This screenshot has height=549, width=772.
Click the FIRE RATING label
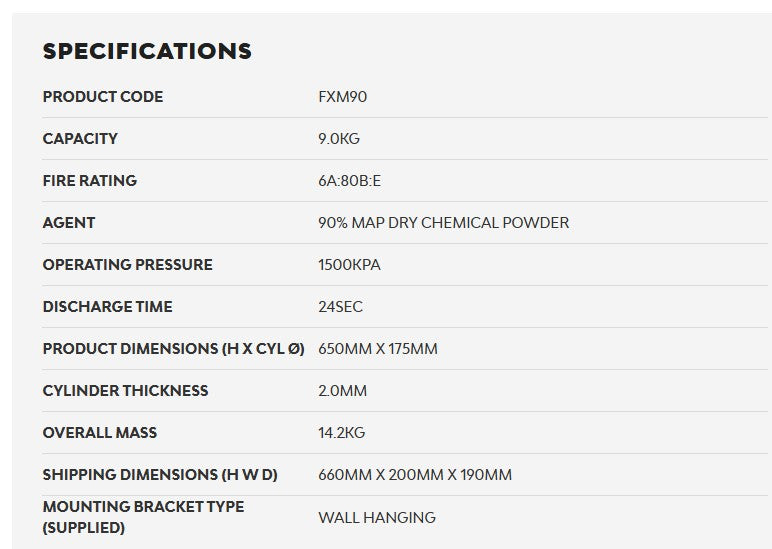click(x=89, y=181)
